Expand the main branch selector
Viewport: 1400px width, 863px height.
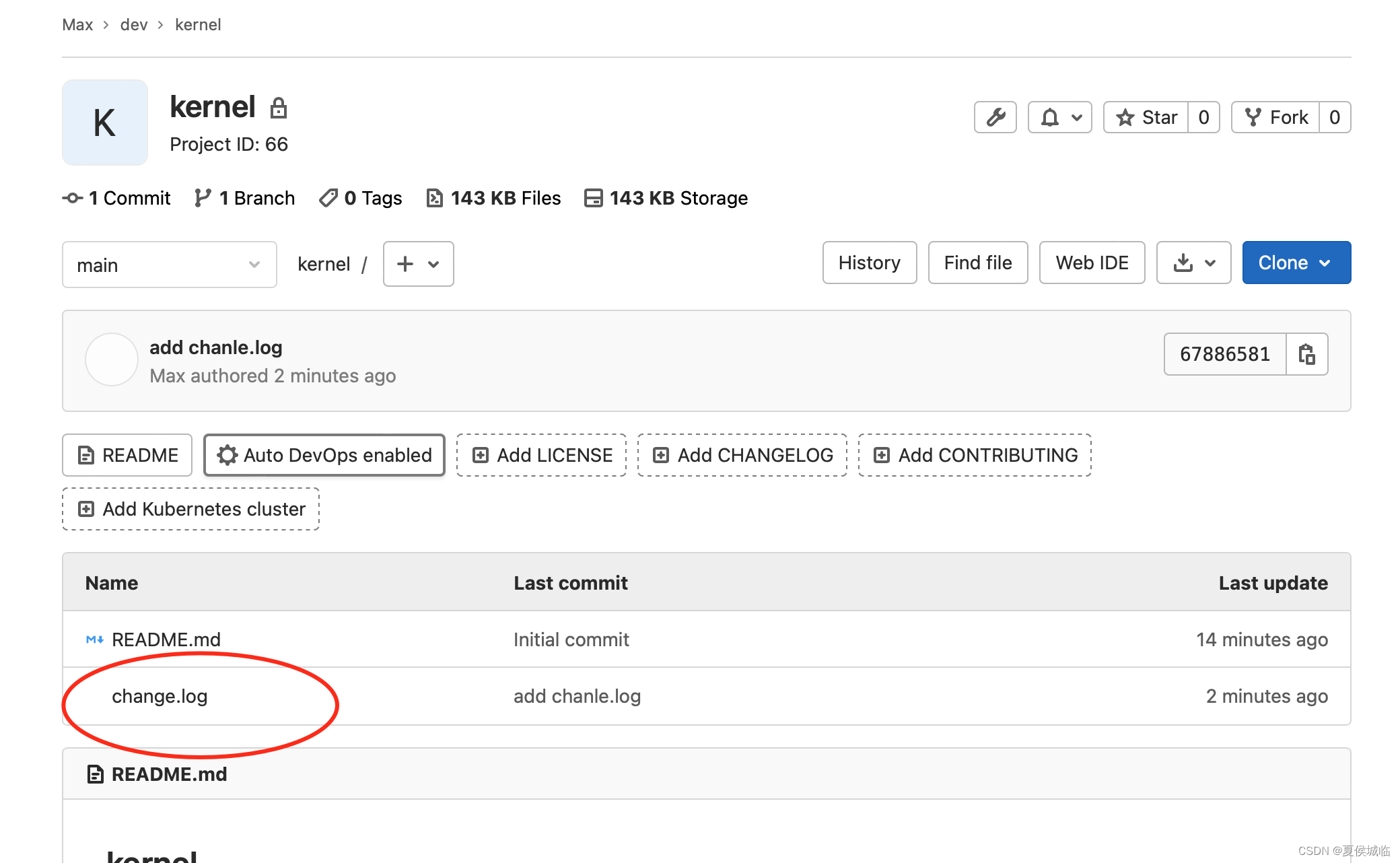[x=170, y=265]
